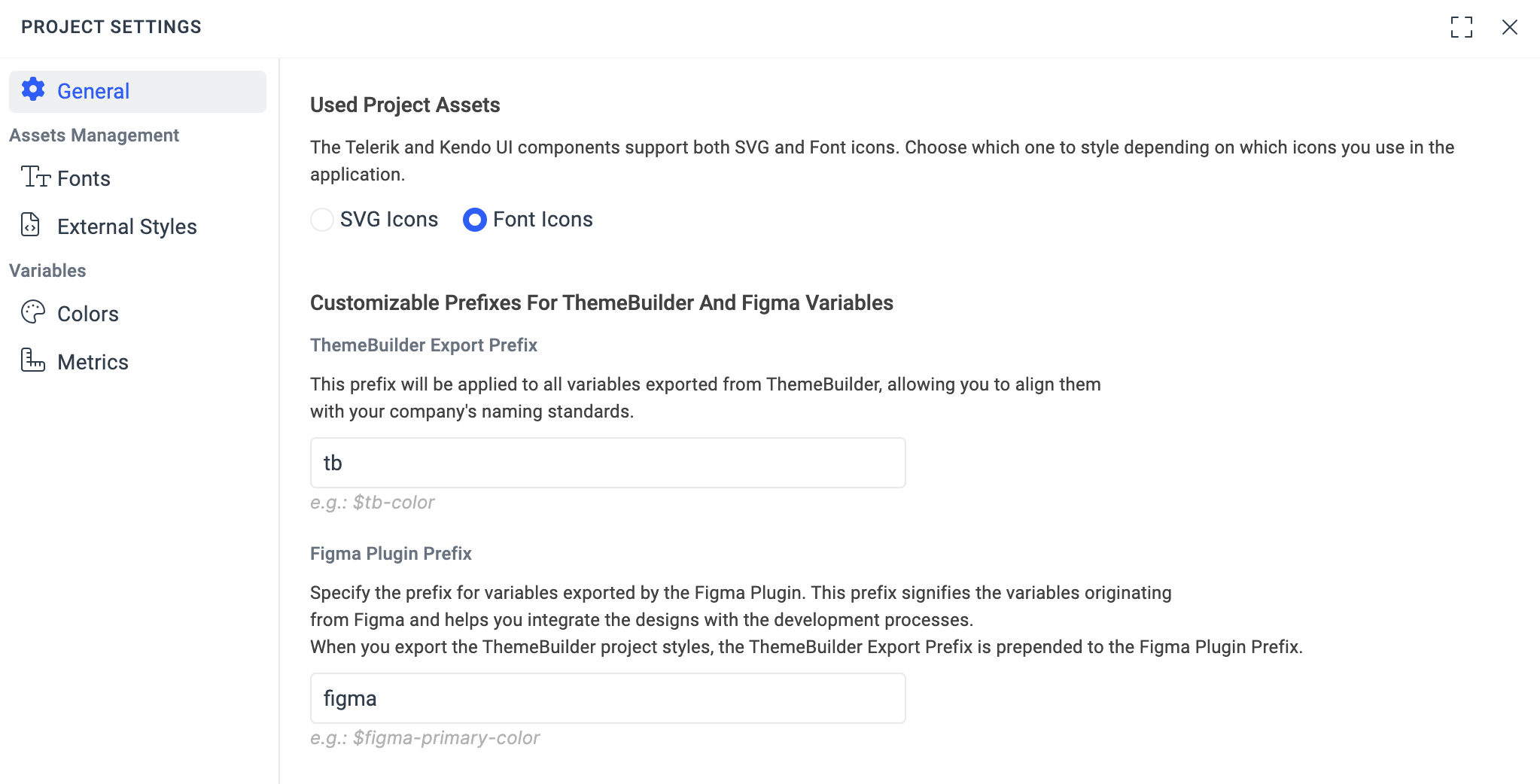Click the gear icon next to General label
This screenshot has width=1540, height=784.
33,90
